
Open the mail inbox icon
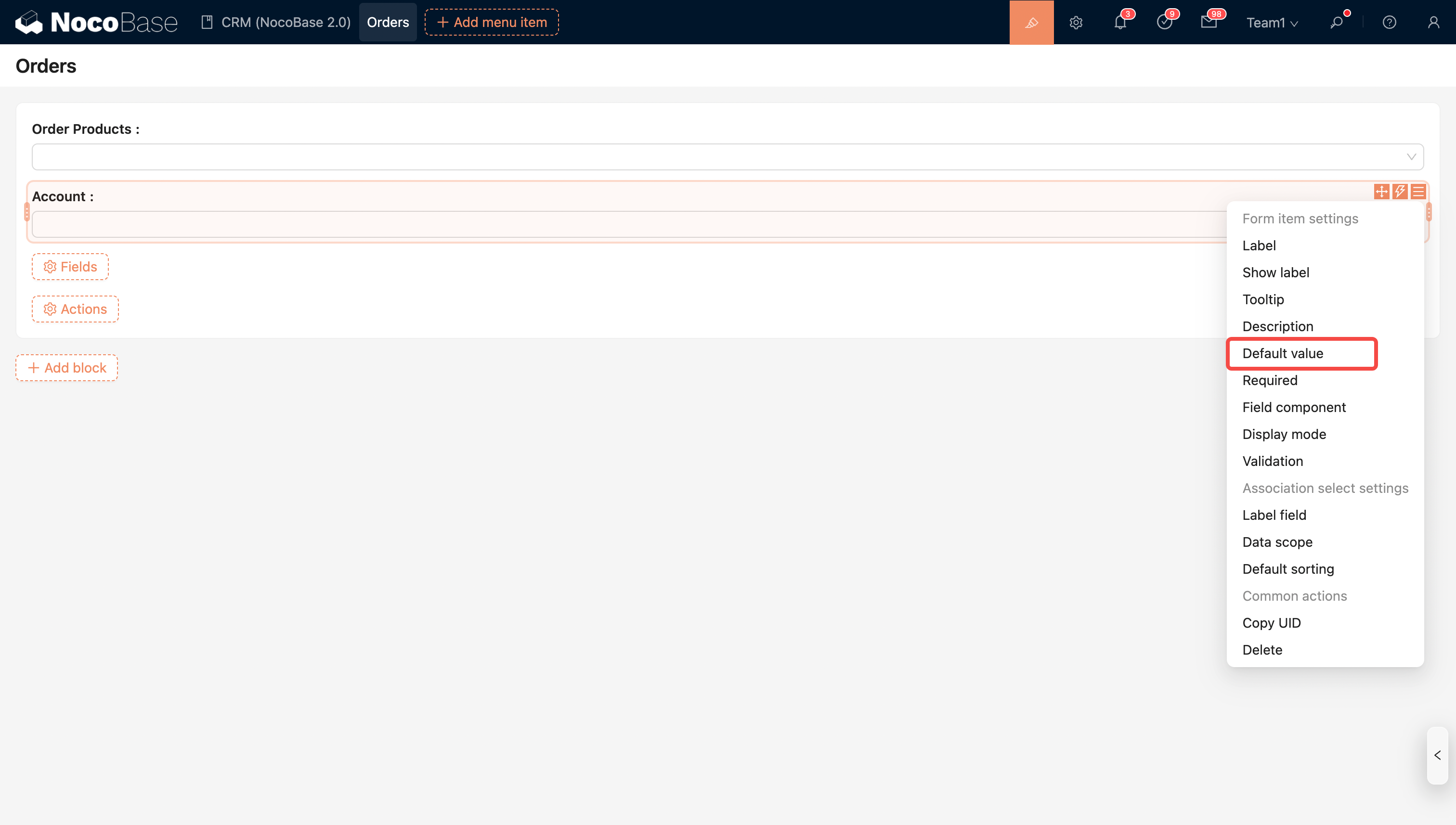pos(1209,22)
